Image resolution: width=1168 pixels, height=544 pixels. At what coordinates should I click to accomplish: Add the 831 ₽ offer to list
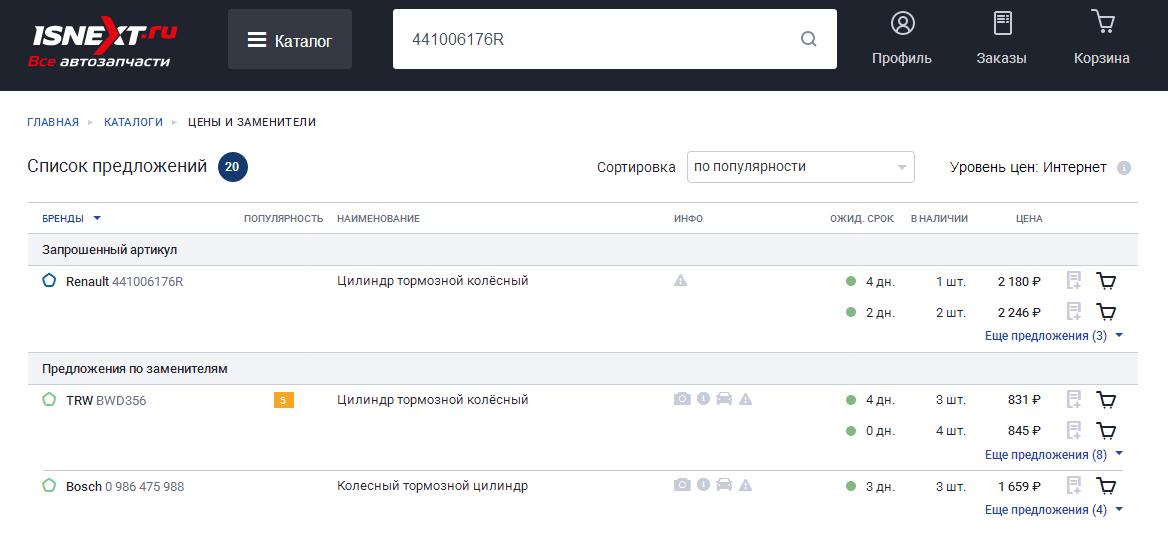1073,399
